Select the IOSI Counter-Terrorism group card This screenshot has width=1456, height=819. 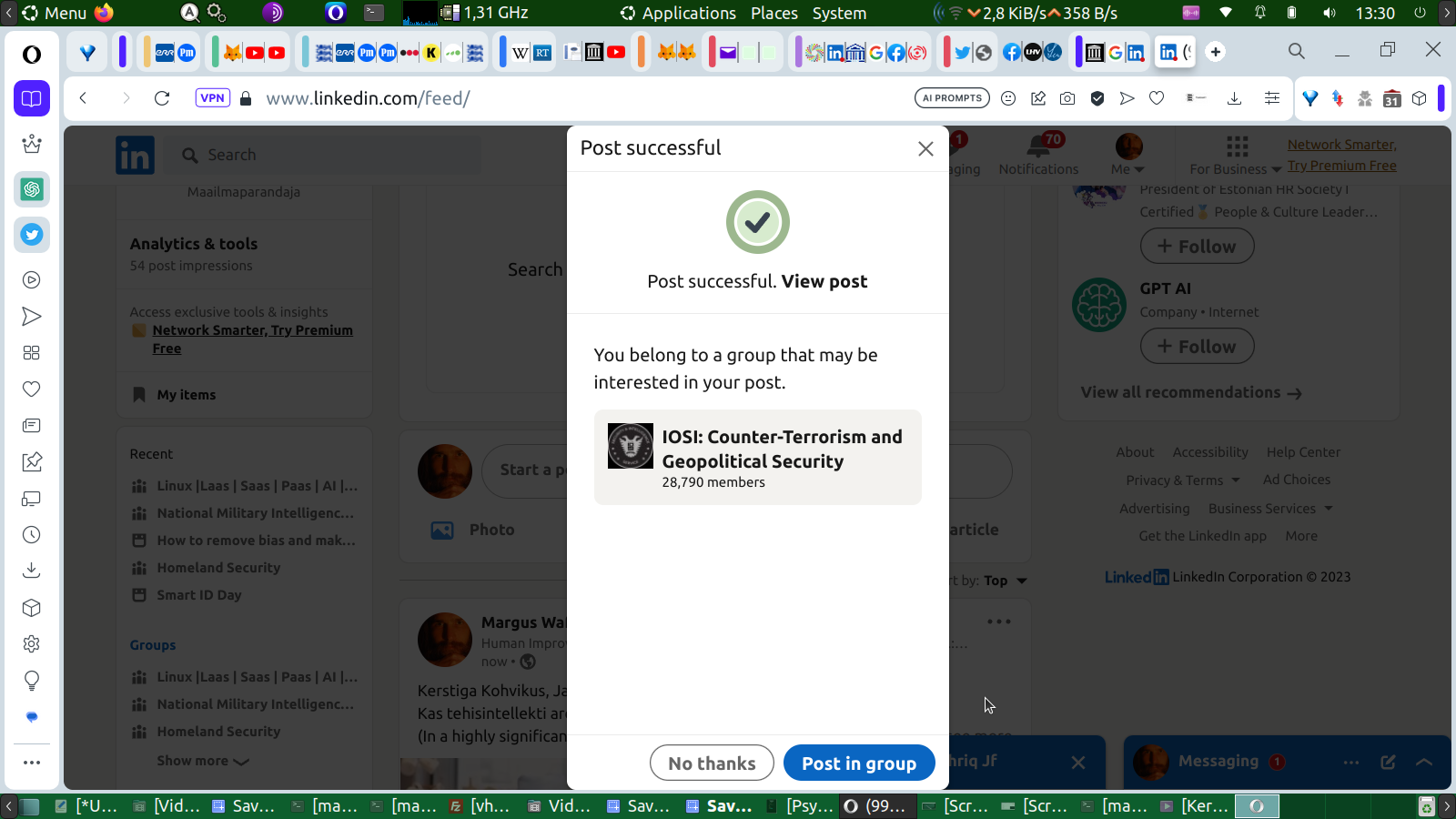[x=758, y=457]
